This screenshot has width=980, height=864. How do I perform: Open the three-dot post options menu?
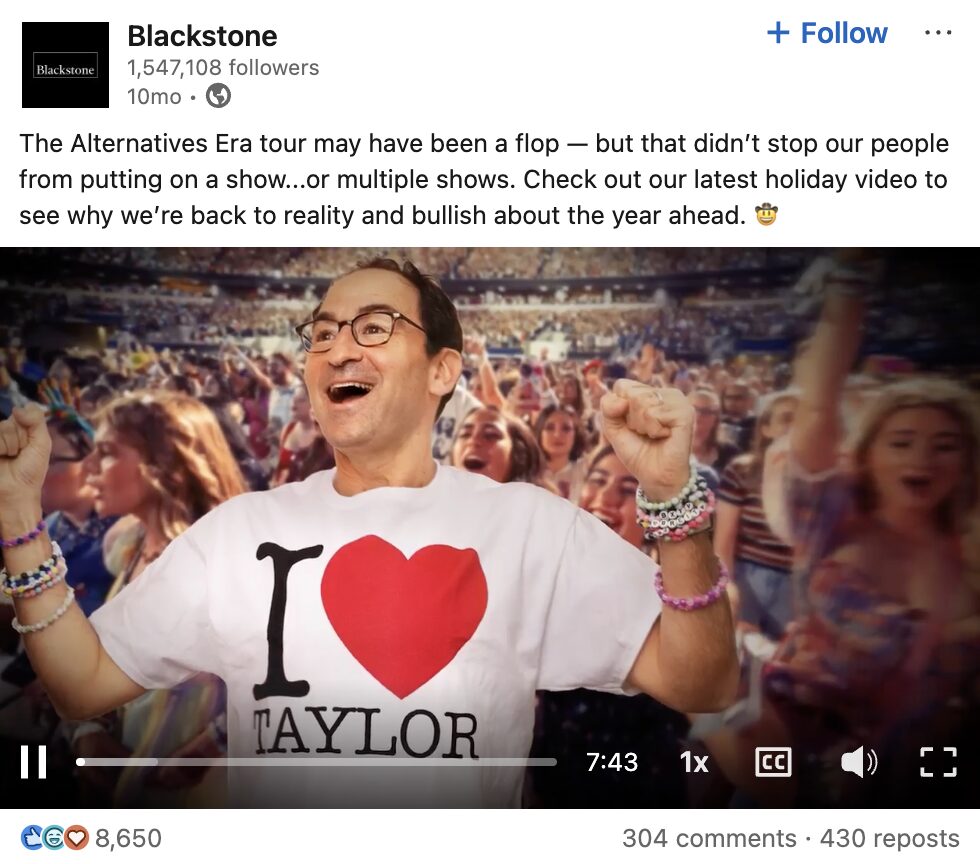click(938, 33)
